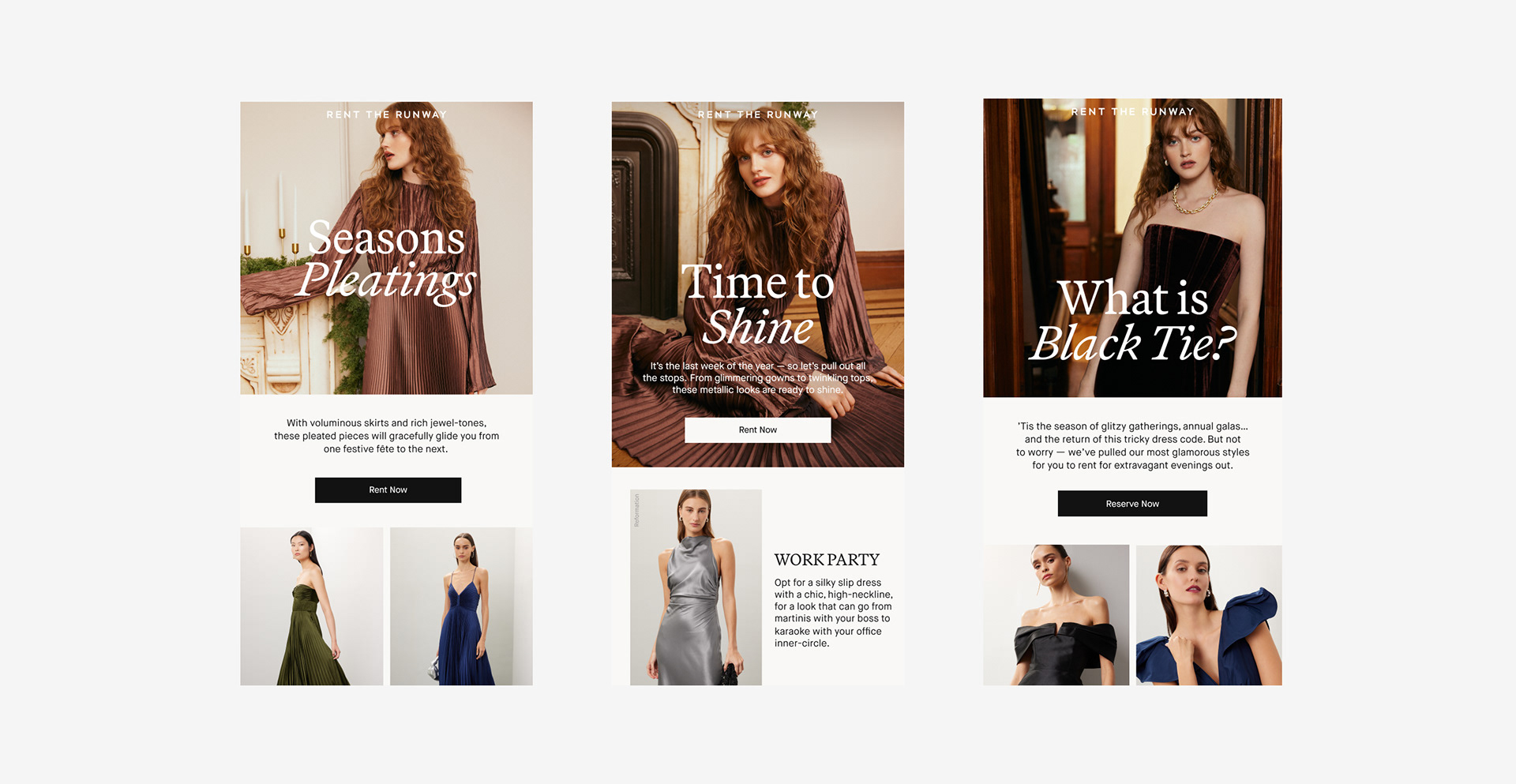
Task: Click the 'It's the last week' paragraph
Action: coord(758,378)
